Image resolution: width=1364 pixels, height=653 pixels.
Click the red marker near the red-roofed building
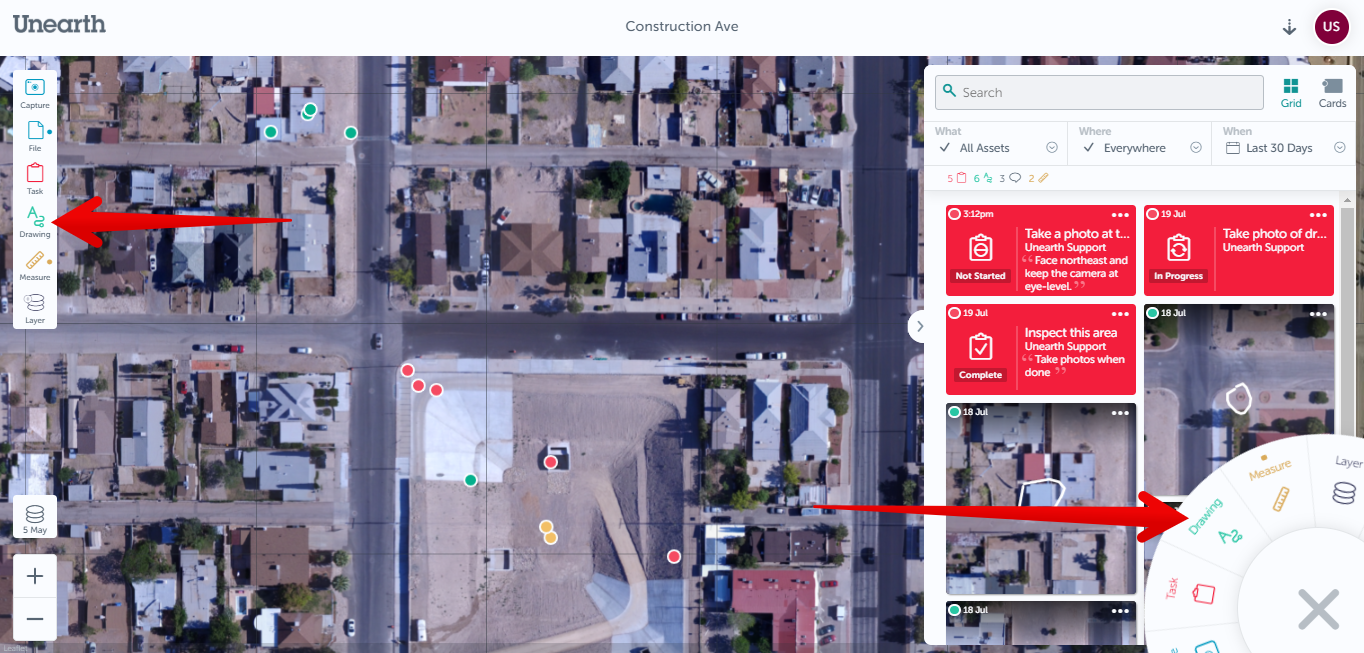[x=674, y=556]
